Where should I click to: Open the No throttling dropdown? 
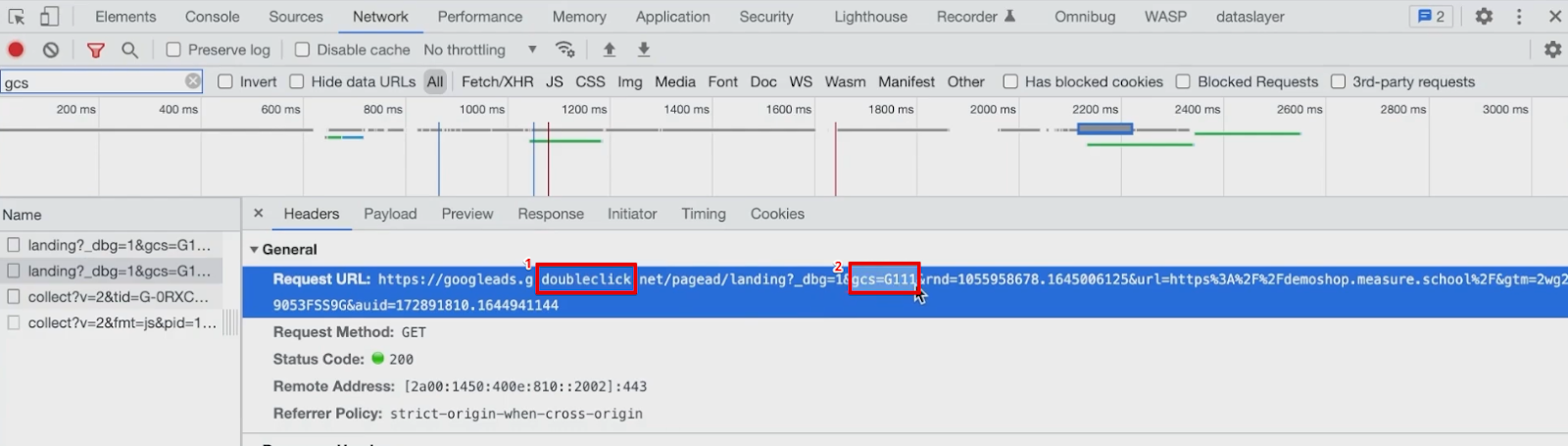click(479, 50)
